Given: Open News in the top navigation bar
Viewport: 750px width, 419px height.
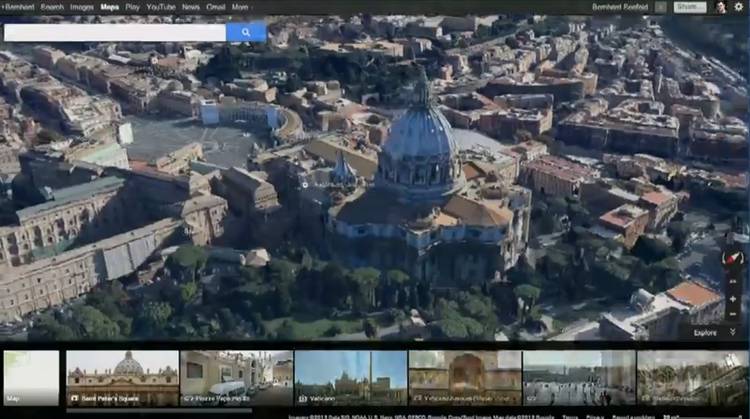Looking at the screenshot, I should [190, 7].
